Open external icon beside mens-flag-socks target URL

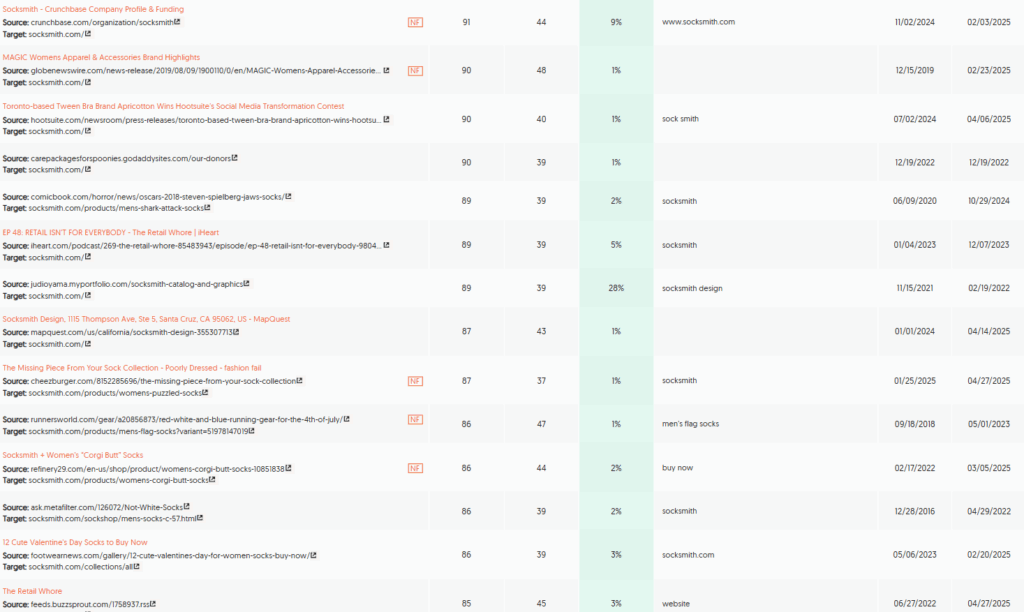click(x=251, y=431)
